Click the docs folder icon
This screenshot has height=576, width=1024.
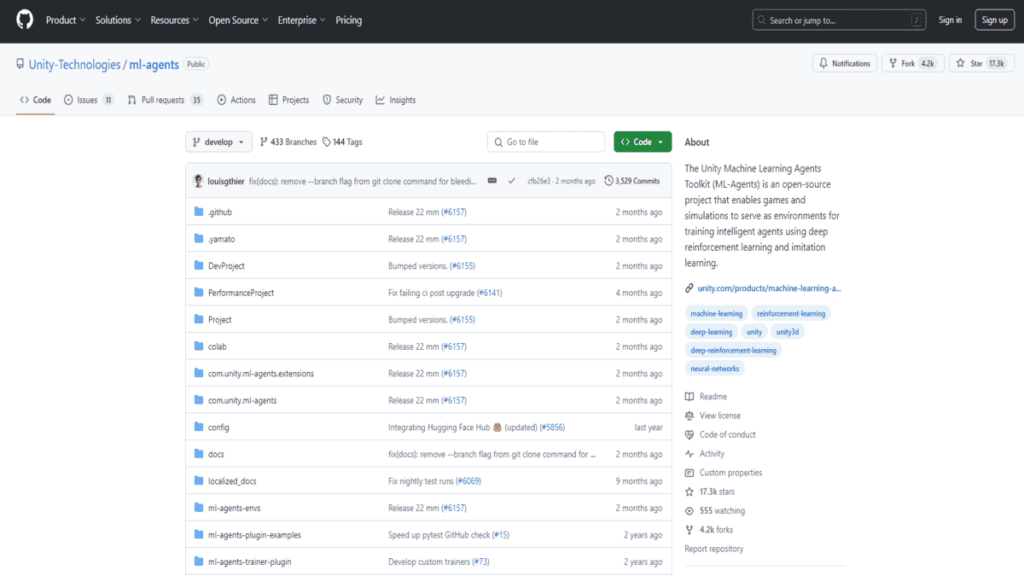(199, 453)
